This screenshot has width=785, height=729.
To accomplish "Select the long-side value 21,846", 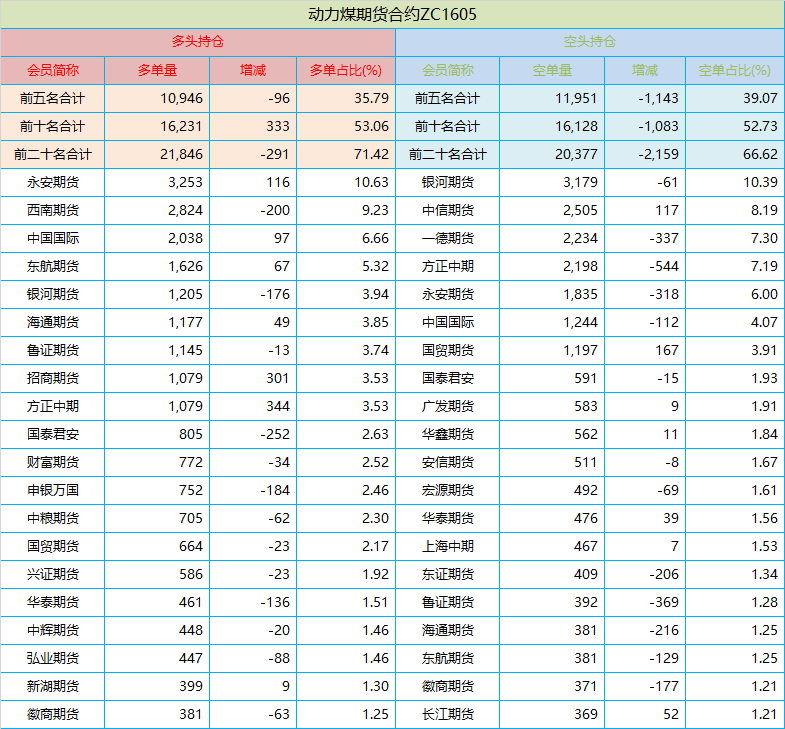I will pyautogui.click(x=181, y=154).
